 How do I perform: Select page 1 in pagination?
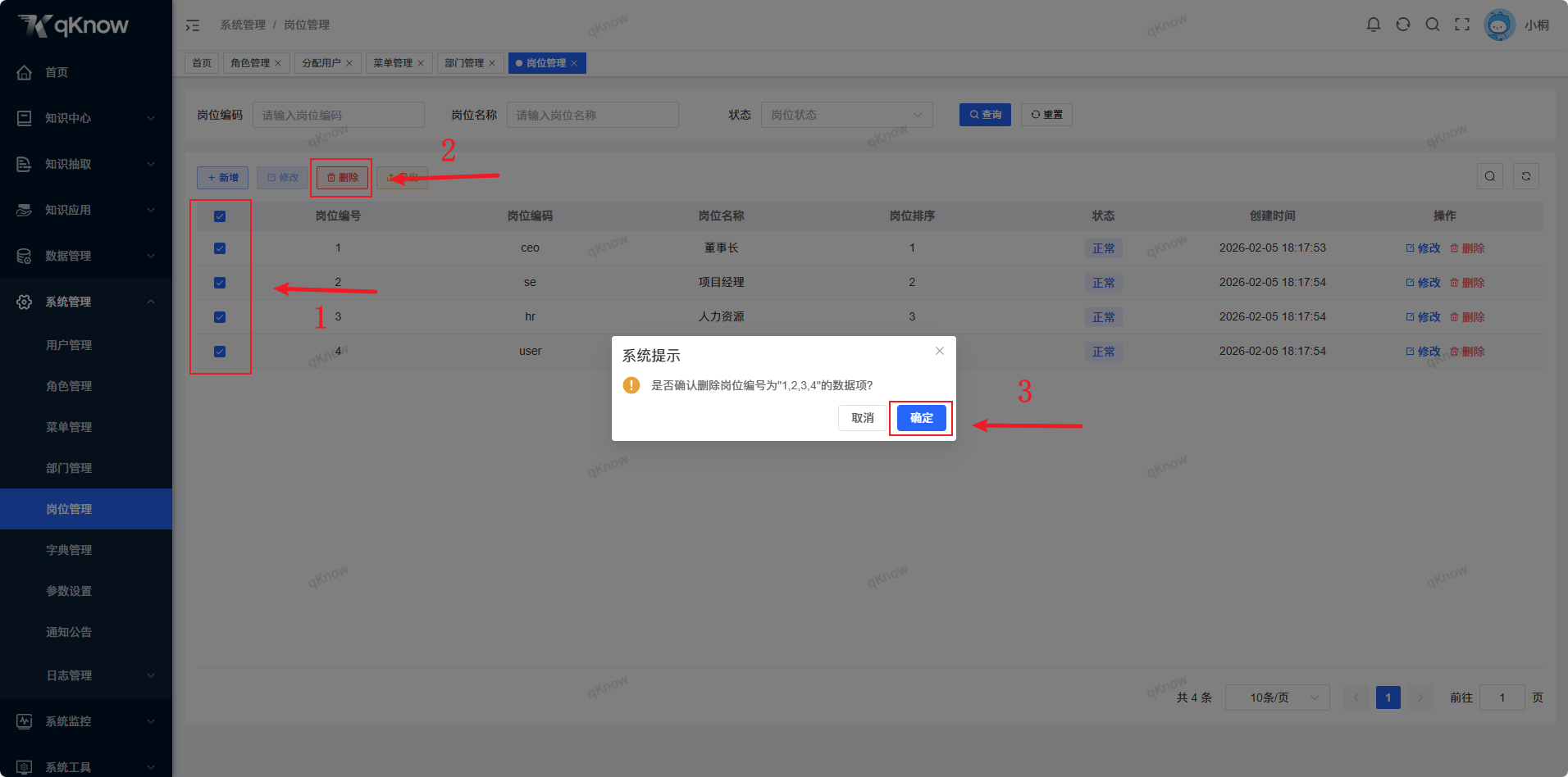click(1388, 697)
